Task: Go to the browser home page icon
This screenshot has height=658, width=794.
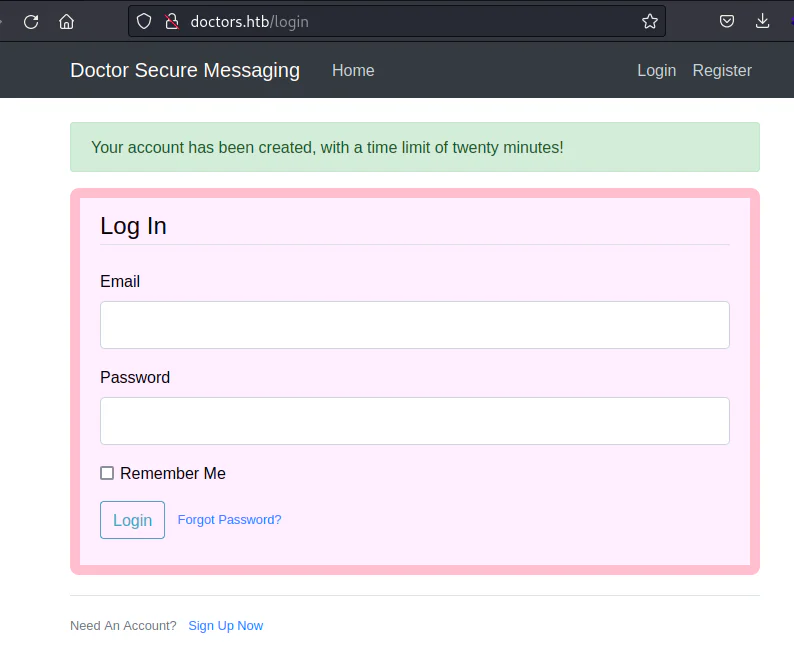Action: coord(66,22)
